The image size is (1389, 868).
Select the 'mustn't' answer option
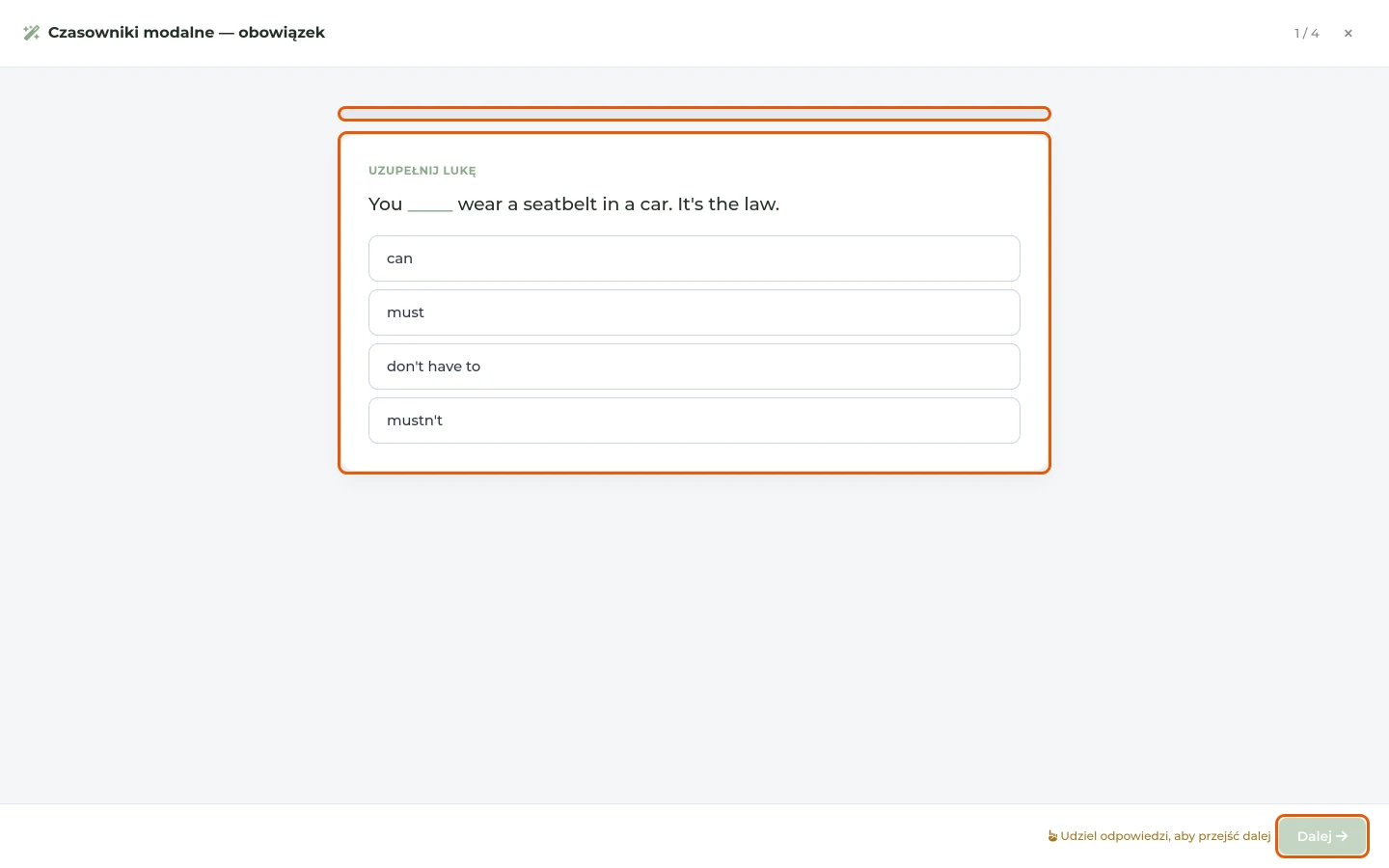coord(694,420)
